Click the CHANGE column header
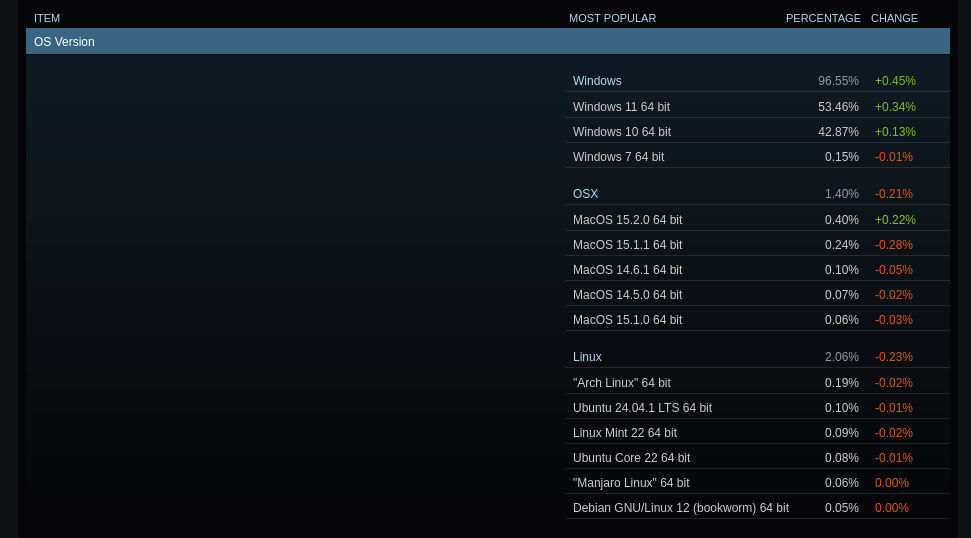Image resolution: width=971 pixels, height=538 pixels. [894, 19]
